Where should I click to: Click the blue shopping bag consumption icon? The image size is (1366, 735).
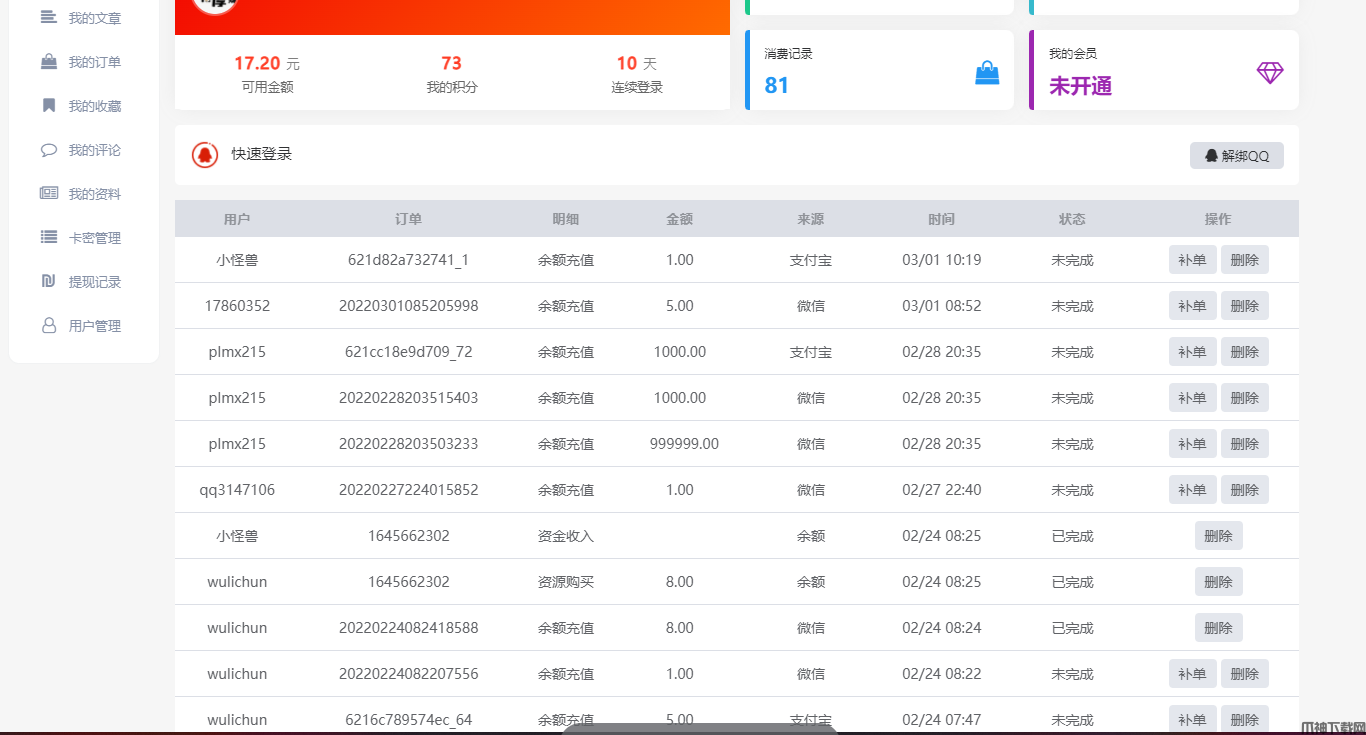[x=986, y=73]
